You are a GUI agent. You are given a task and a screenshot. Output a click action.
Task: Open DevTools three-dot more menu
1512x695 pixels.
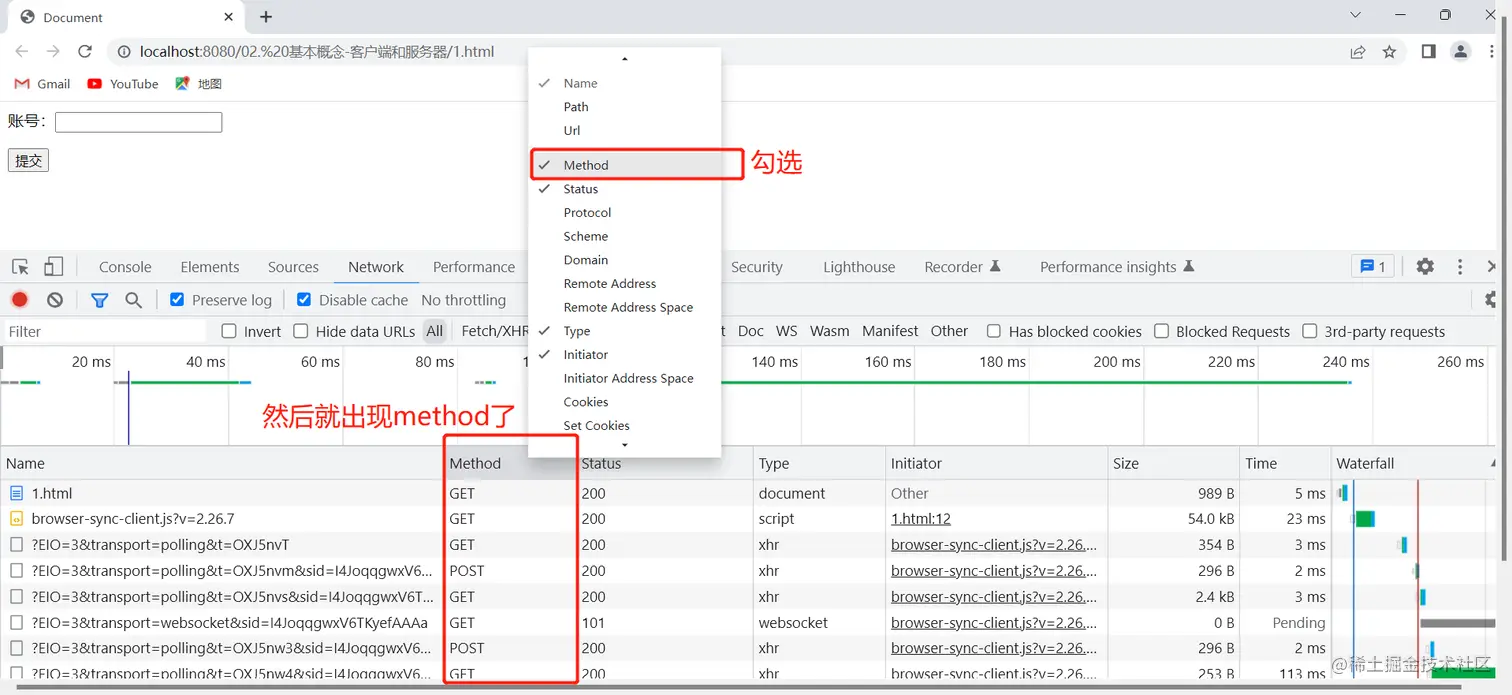coord(1460,266)
